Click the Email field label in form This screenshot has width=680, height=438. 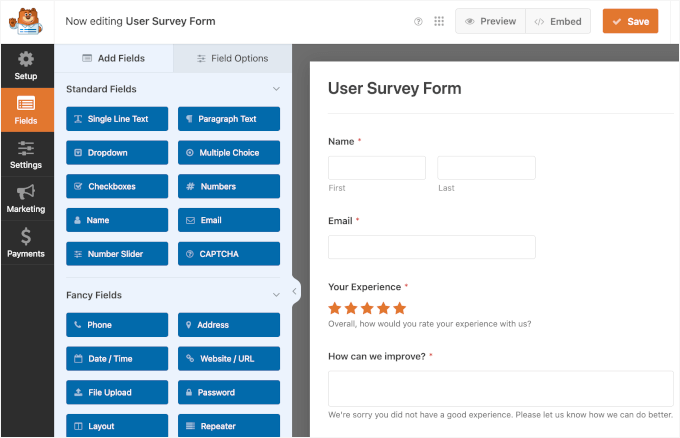(340, 221)
